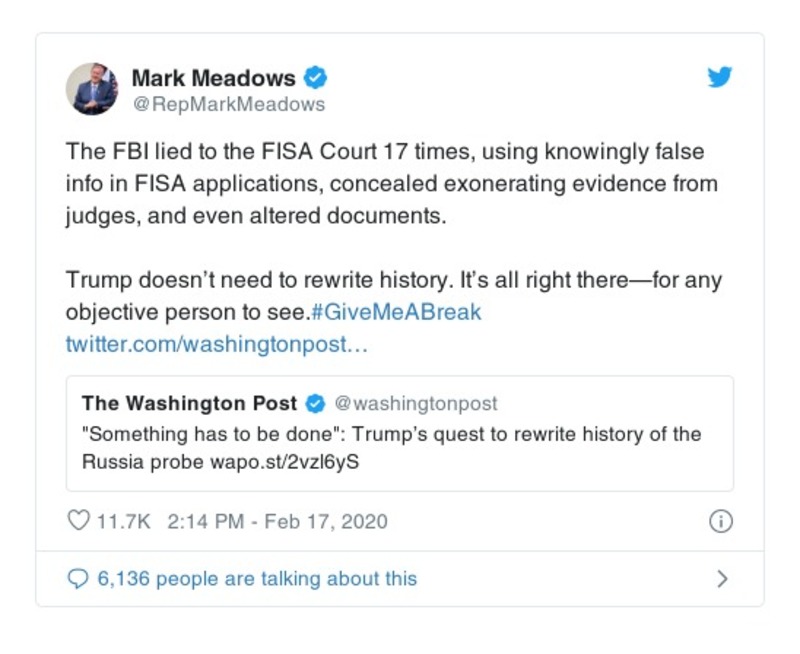Click the Mark Meadows display name
Image resolution: width=800 pixels, height=654 pixels.
(x=214, y=78)
